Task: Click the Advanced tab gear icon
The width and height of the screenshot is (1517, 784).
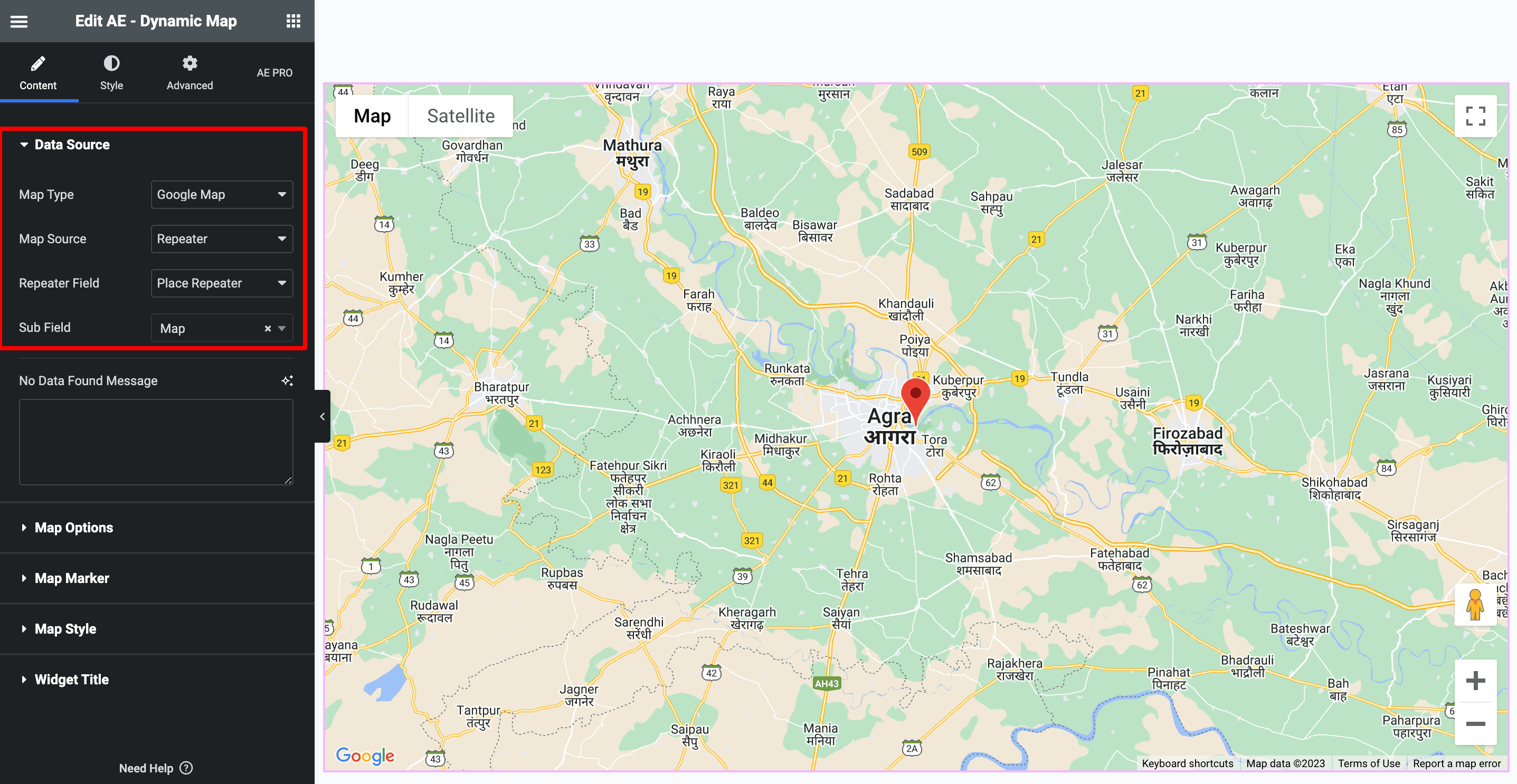Action: 189,63
